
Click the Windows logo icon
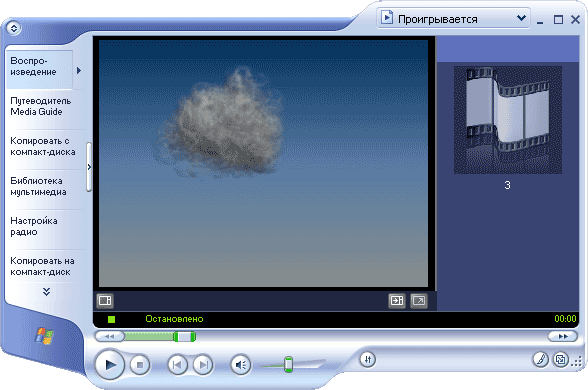click(x=44, y=336)
